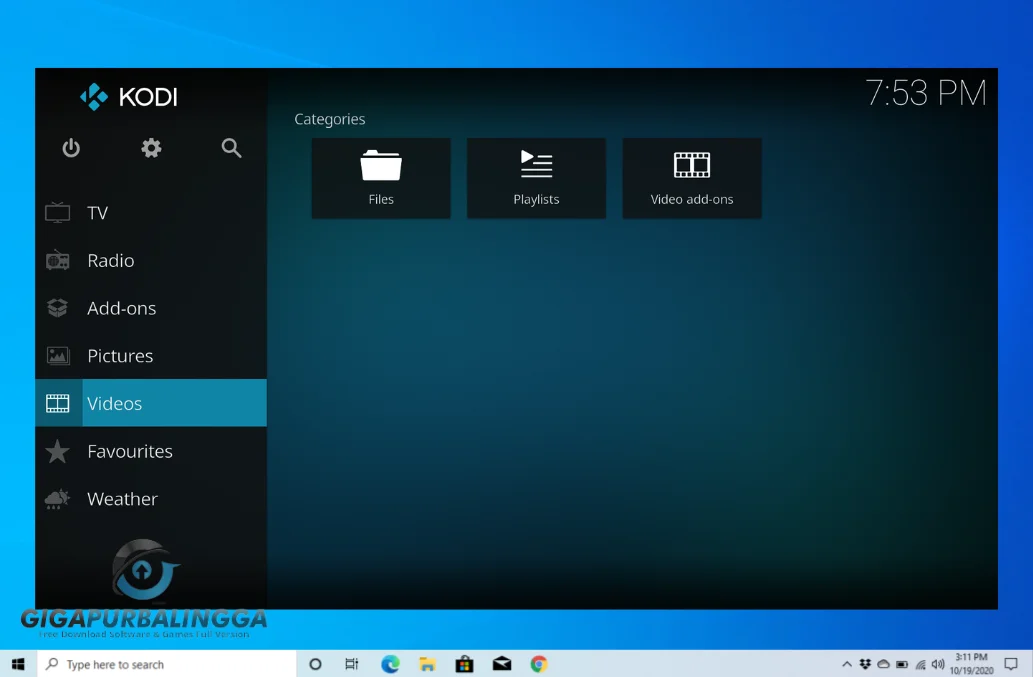Image resolution: width=1033 pixels, height=677 pixels.
Task: Click the Windows Start button
Action: click(x=17, y=663)
